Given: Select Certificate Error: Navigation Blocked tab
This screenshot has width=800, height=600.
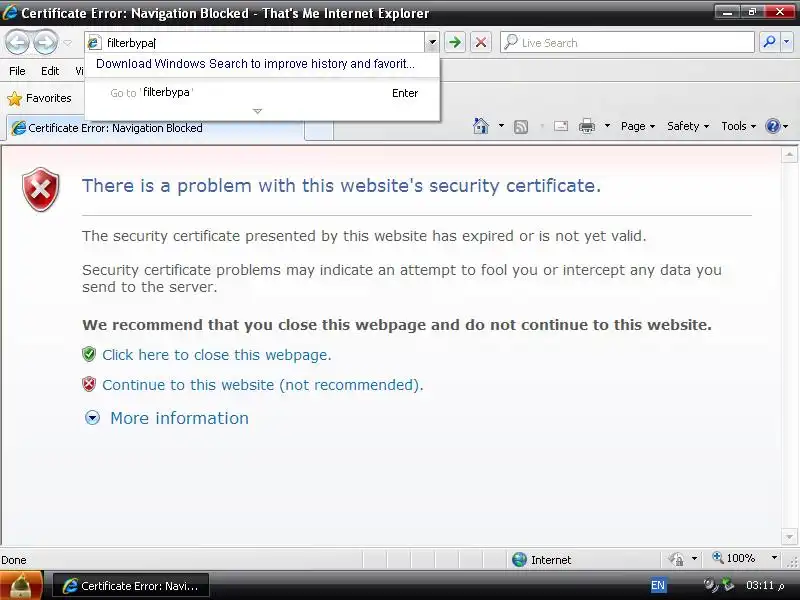Looking at the screenshot, I should tap(155, 128).
